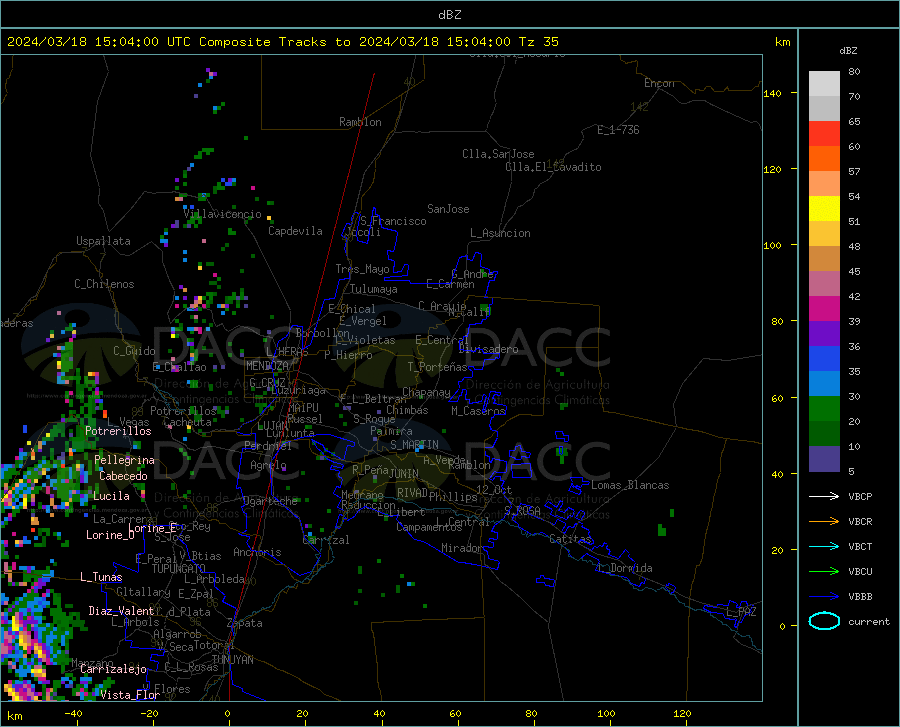
Task: Click the 'Lucila' map label
Action: [111, 496]
